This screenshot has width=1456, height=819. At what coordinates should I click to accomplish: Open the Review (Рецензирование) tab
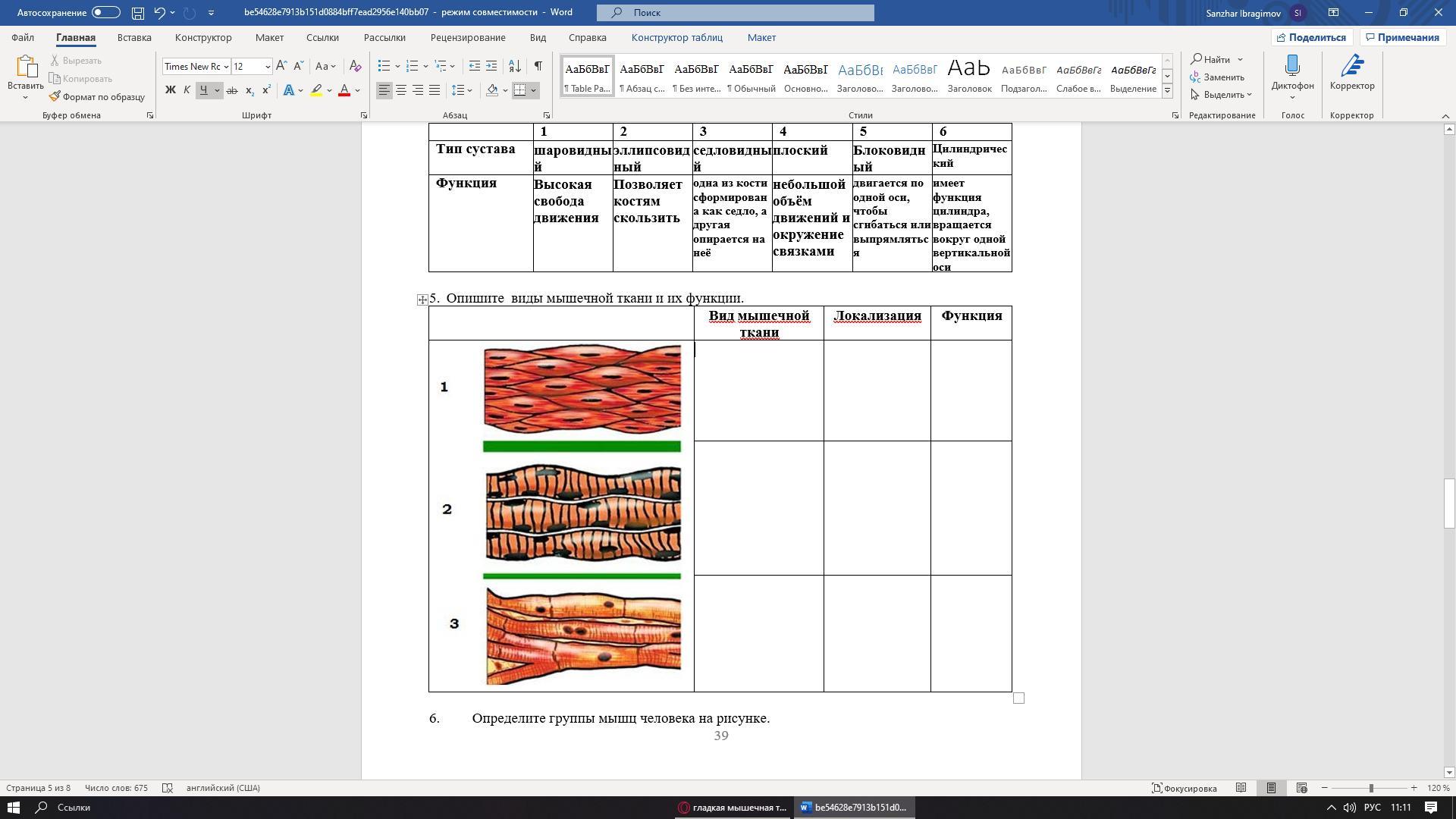pyautogui.click(x=467, y=37)
